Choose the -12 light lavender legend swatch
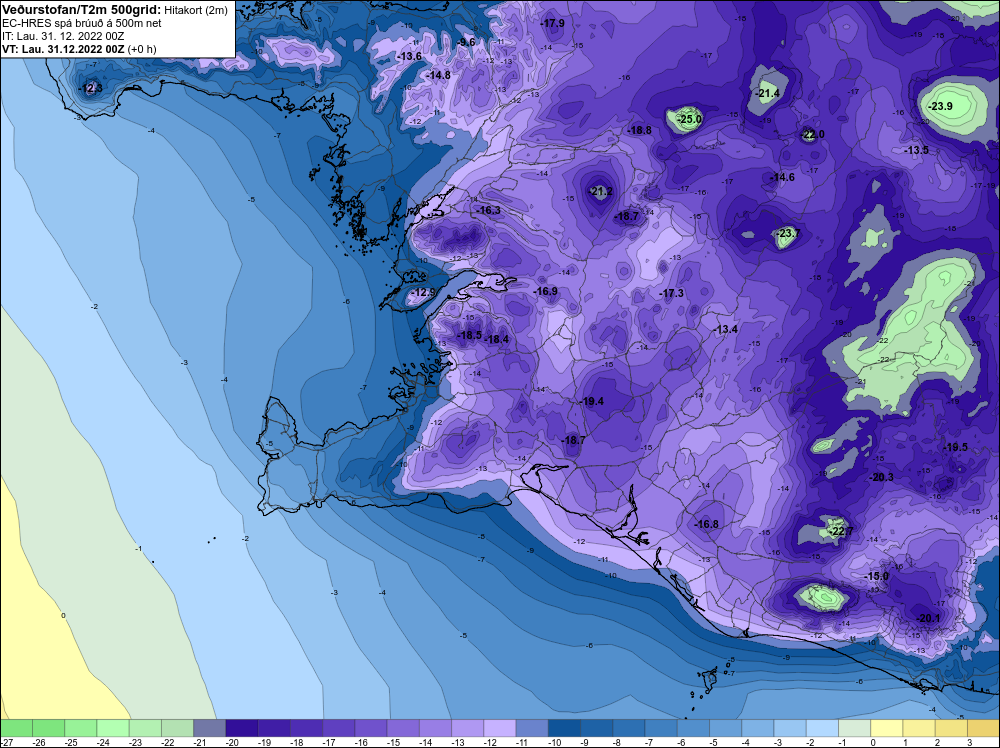Viewport: 1000px width, 748px height. click(500, 728)
